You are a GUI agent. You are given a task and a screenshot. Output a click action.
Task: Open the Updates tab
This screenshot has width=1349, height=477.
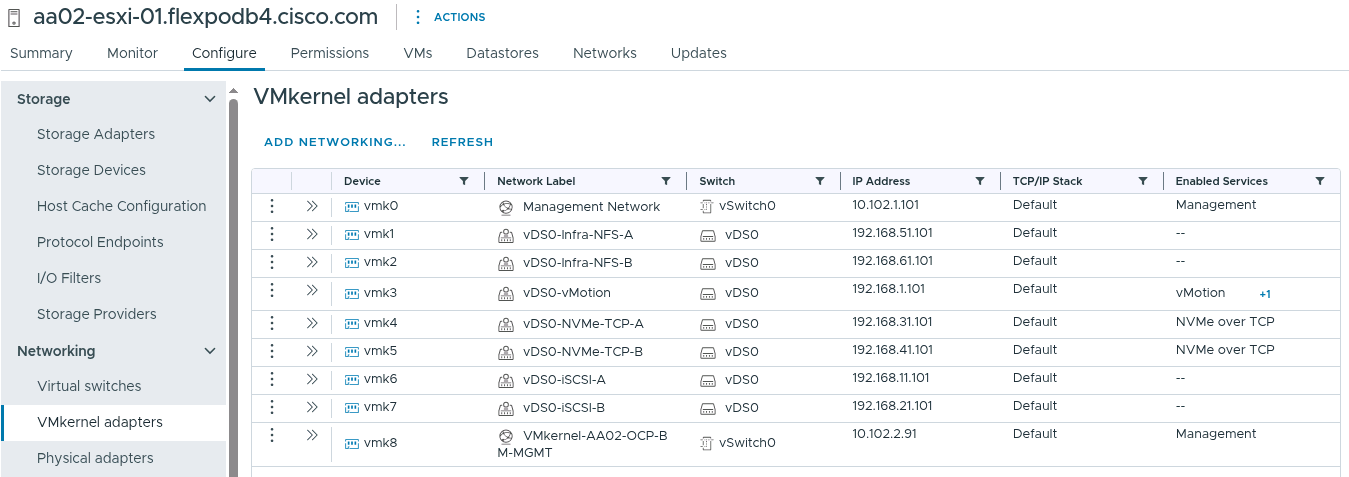(x=699, y=53)
